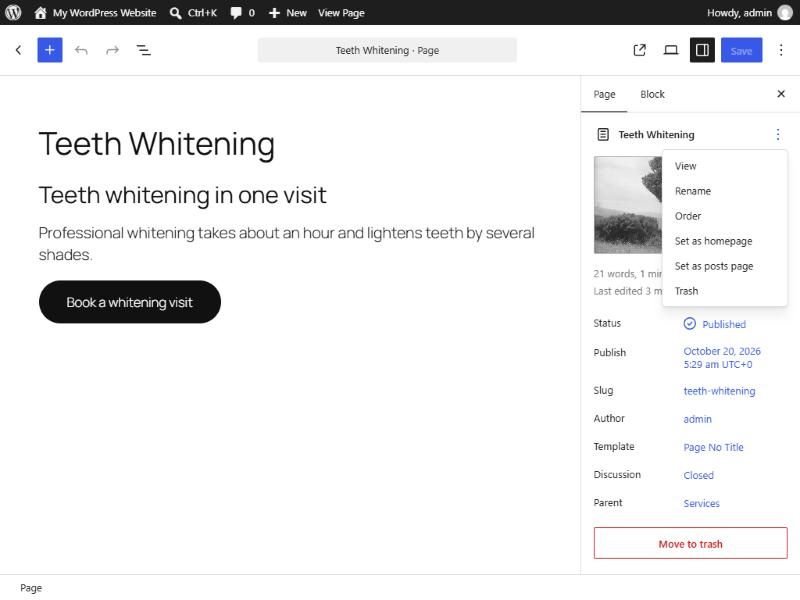The width and height of the screenshot is (800, 600).
Task: Select View from the actions menu
Action: coord(724,166)
